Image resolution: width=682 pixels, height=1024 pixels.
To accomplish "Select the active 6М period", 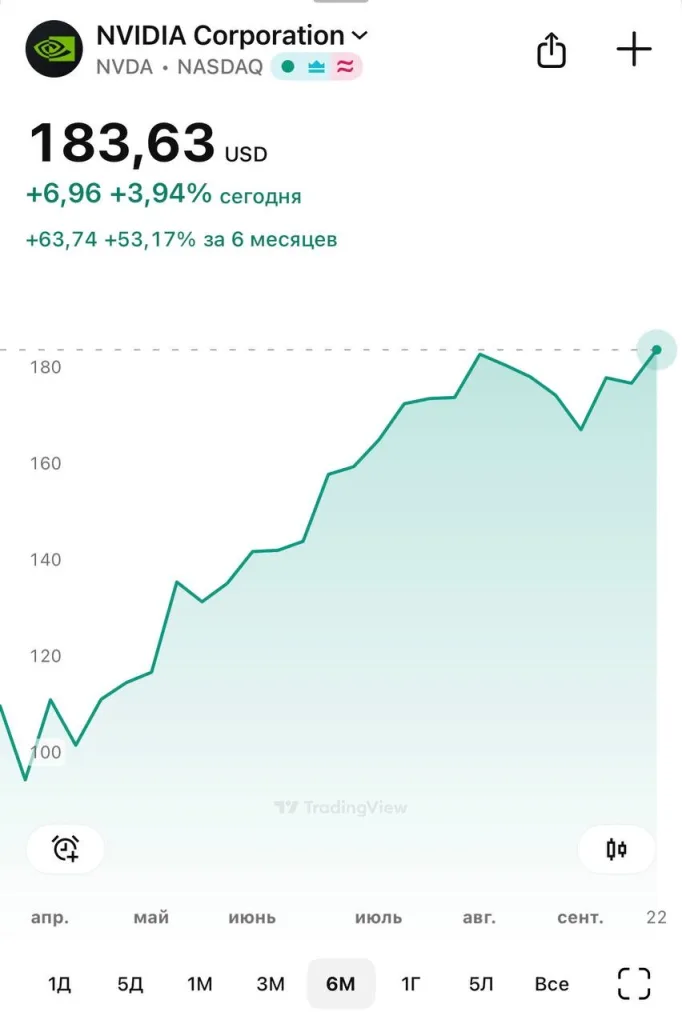I will (341, 984).
